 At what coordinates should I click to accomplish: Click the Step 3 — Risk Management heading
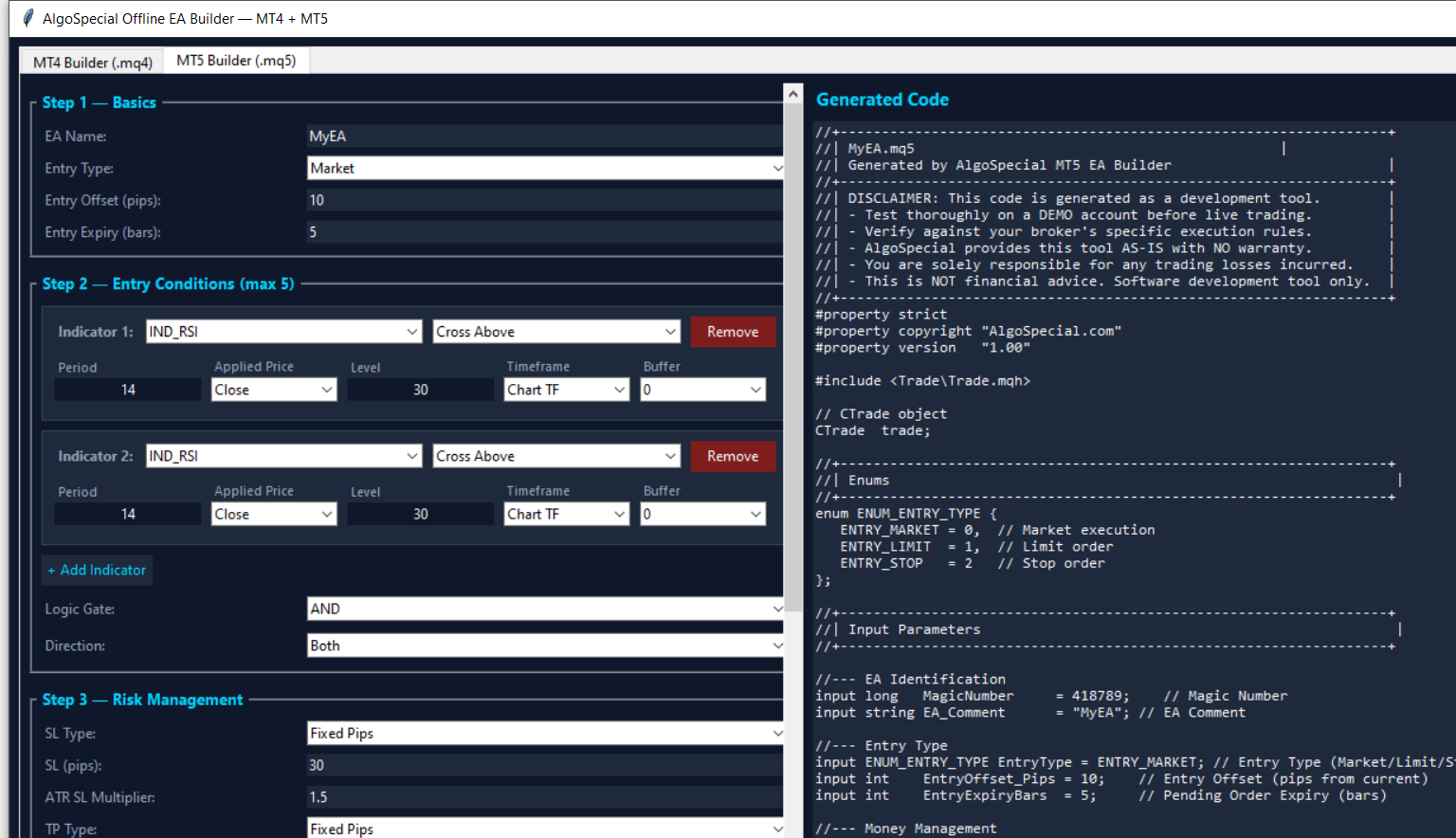[143, 700]
